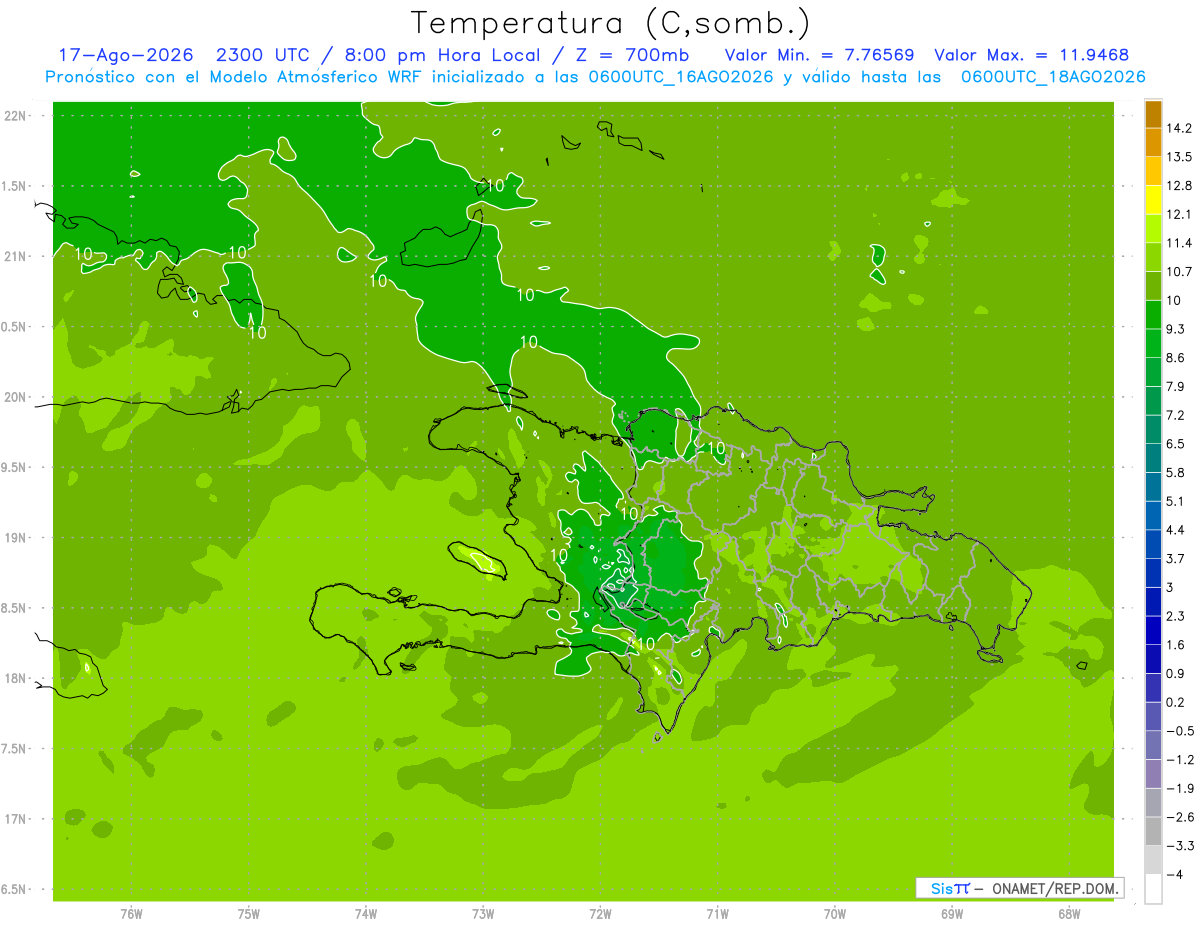Click the '18N' latitude axis label
Image resolution: width=1200 pixels, height=927 pixels.
click(17, 678)
